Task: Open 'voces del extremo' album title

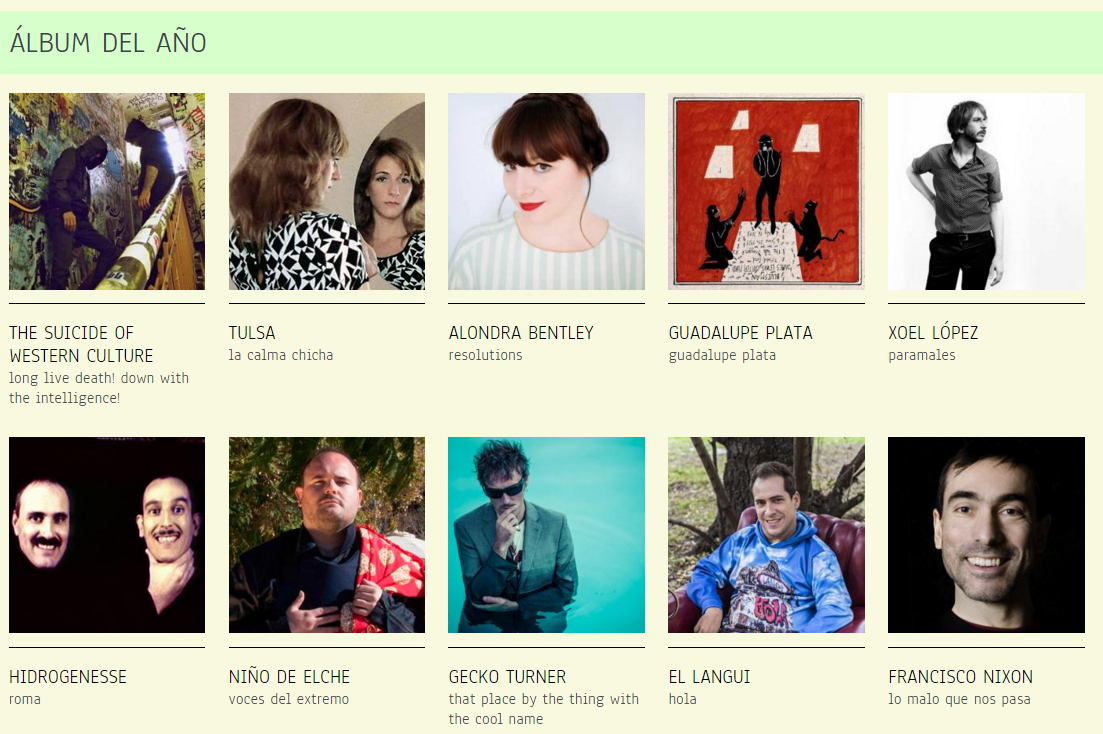Action: [x=288, y=700]
